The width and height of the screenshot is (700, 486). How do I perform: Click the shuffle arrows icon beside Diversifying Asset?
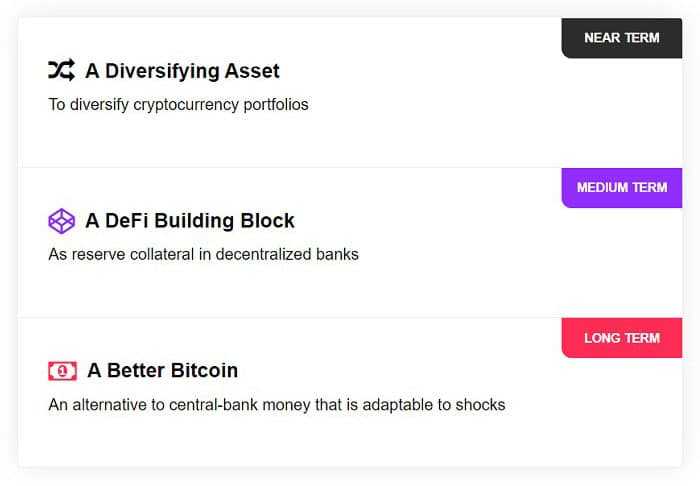[61, 70]
